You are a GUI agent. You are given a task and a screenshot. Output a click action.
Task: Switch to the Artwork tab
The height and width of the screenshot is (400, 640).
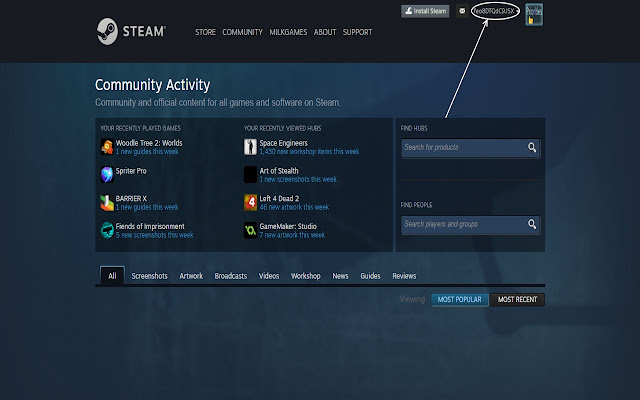coord(191,276)
